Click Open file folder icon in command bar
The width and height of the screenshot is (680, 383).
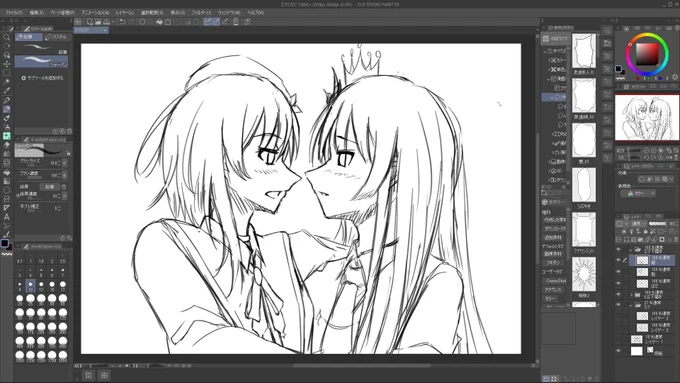(x=98, y=21)
